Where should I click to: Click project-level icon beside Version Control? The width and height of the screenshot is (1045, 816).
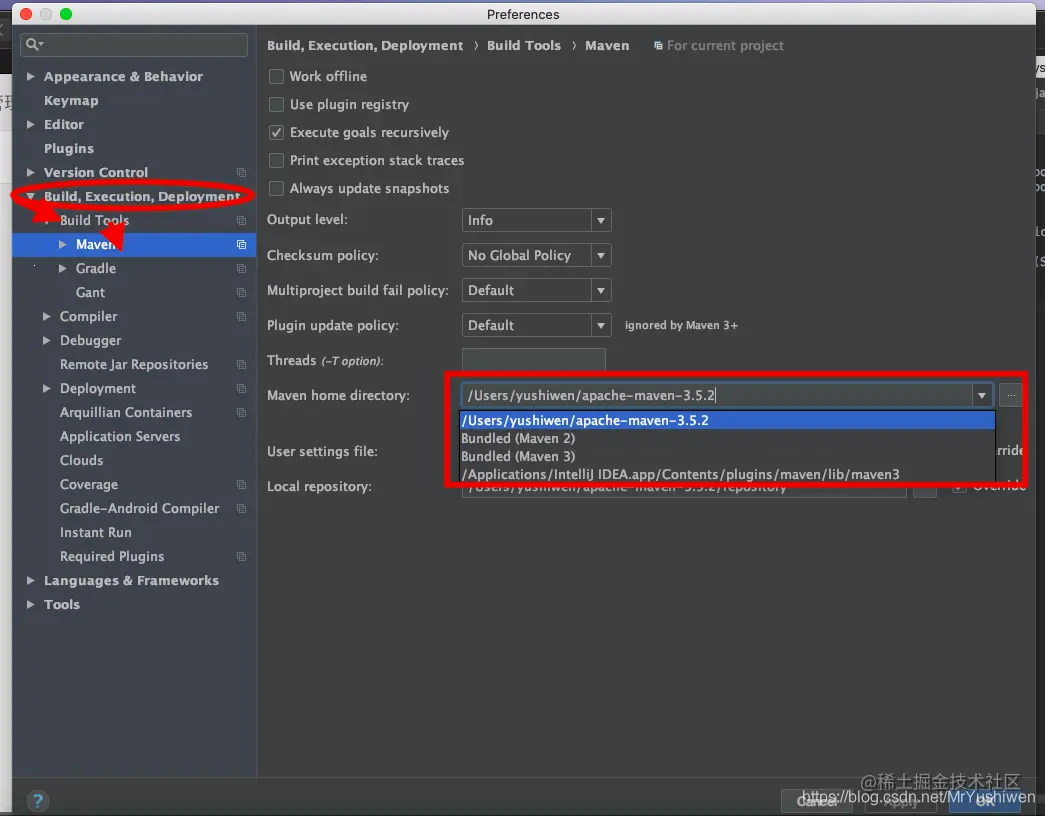241,173
